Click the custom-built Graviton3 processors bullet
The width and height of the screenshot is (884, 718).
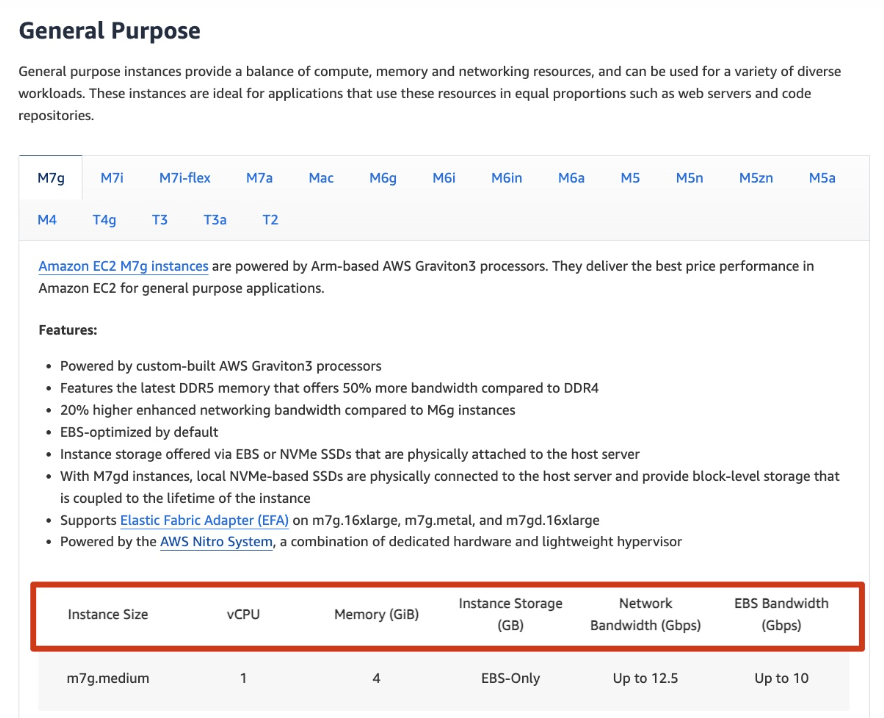tap(220, 366)
